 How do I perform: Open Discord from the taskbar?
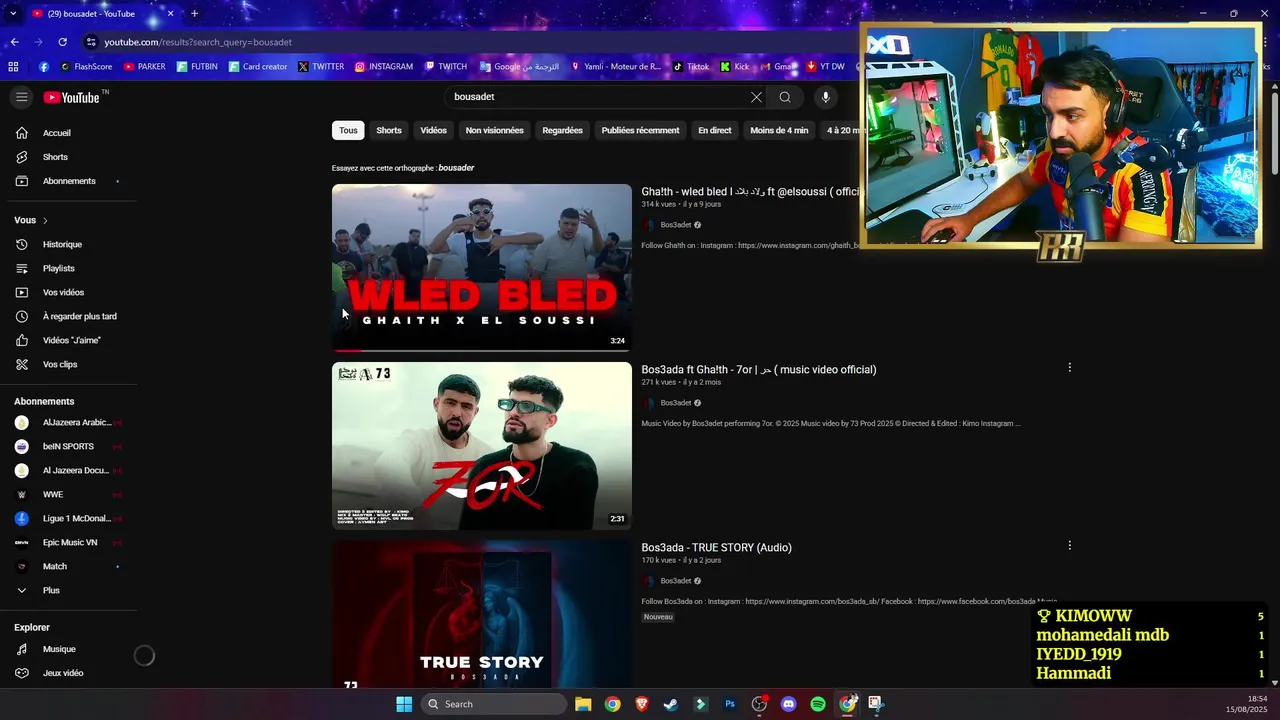(788, 704)
